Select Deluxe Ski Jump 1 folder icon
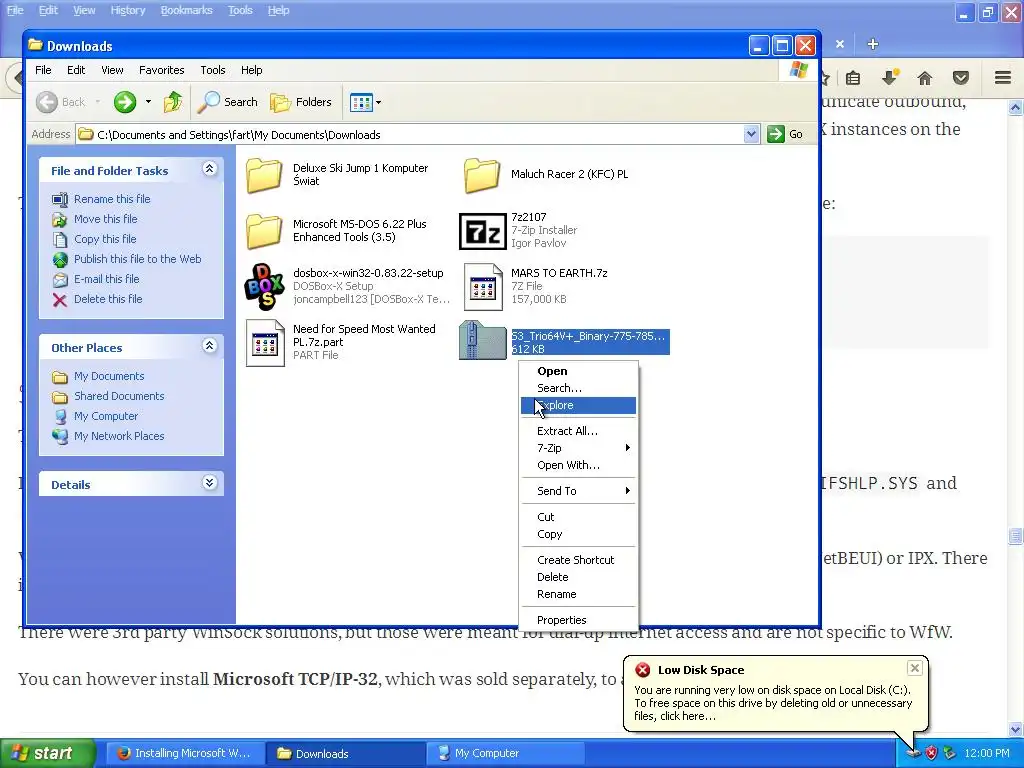 pyautogui.click(x=264, y=175)
